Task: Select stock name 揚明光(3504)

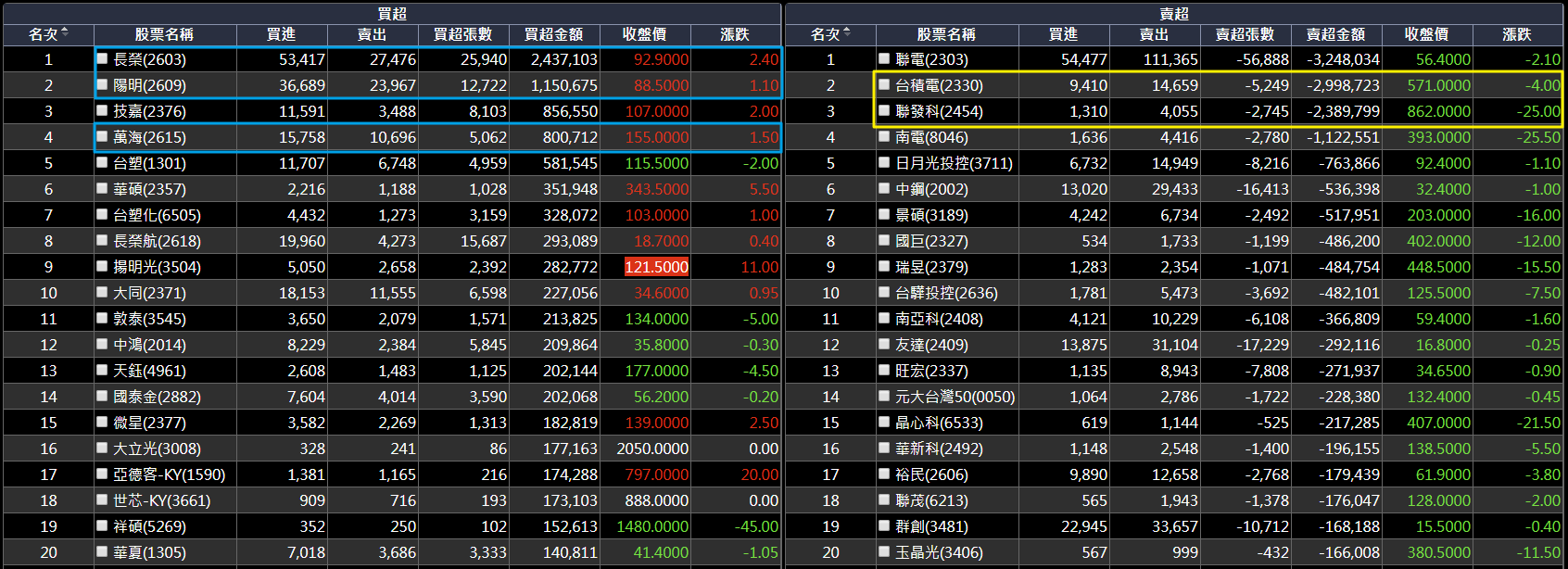Action: click(x=157, y=267)
